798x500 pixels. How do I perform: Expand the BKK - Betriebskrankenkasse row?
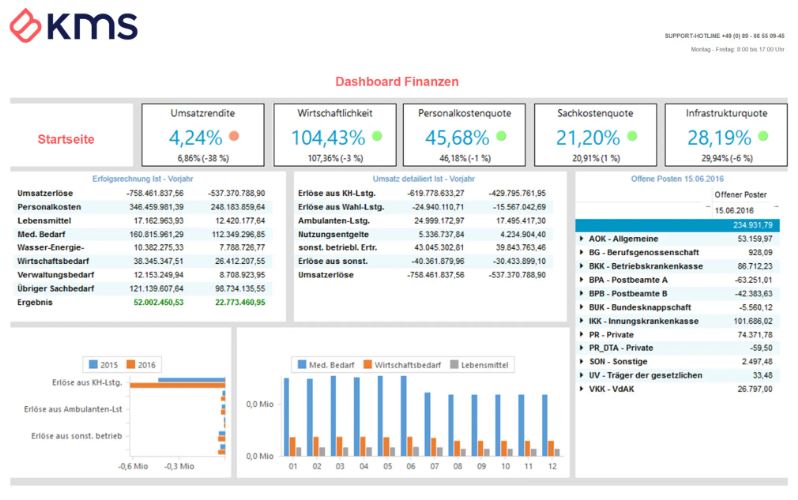(x=582, y=267)
